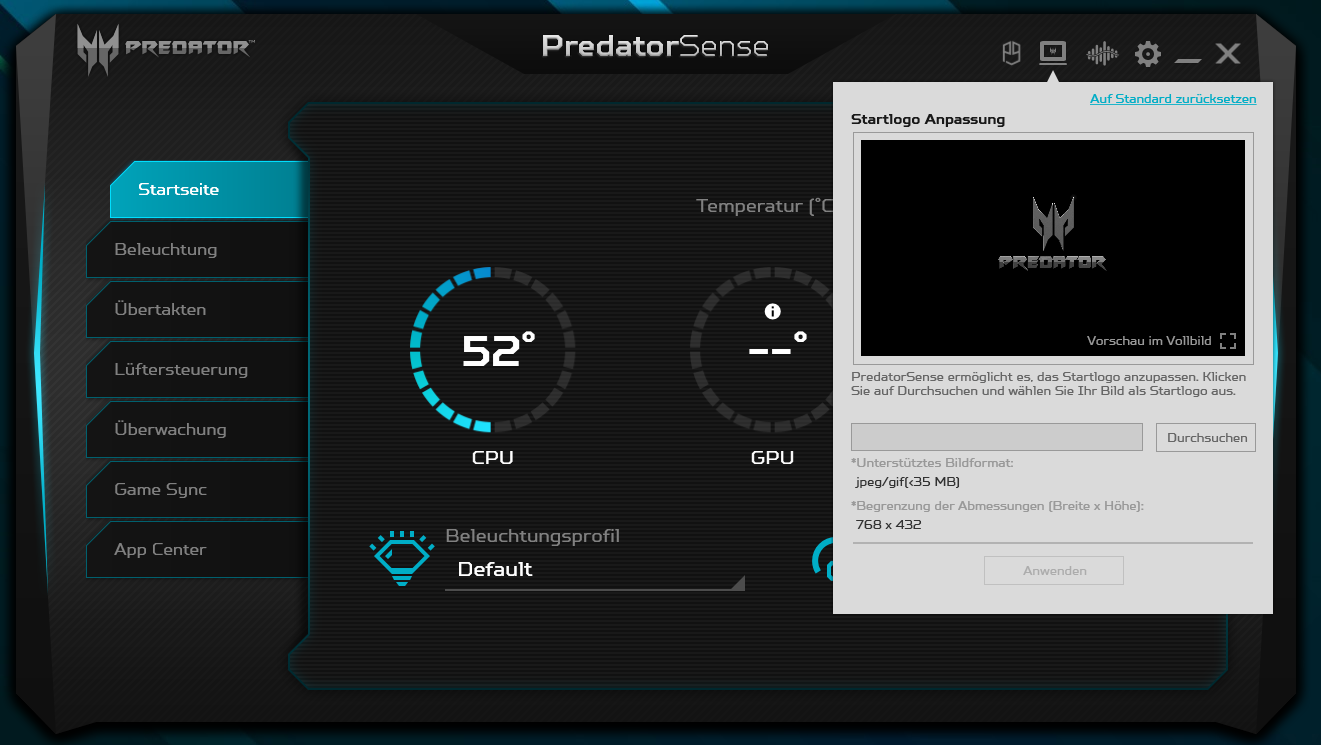
Task: Click the Anwenden button
Action: coord(1054,571)
